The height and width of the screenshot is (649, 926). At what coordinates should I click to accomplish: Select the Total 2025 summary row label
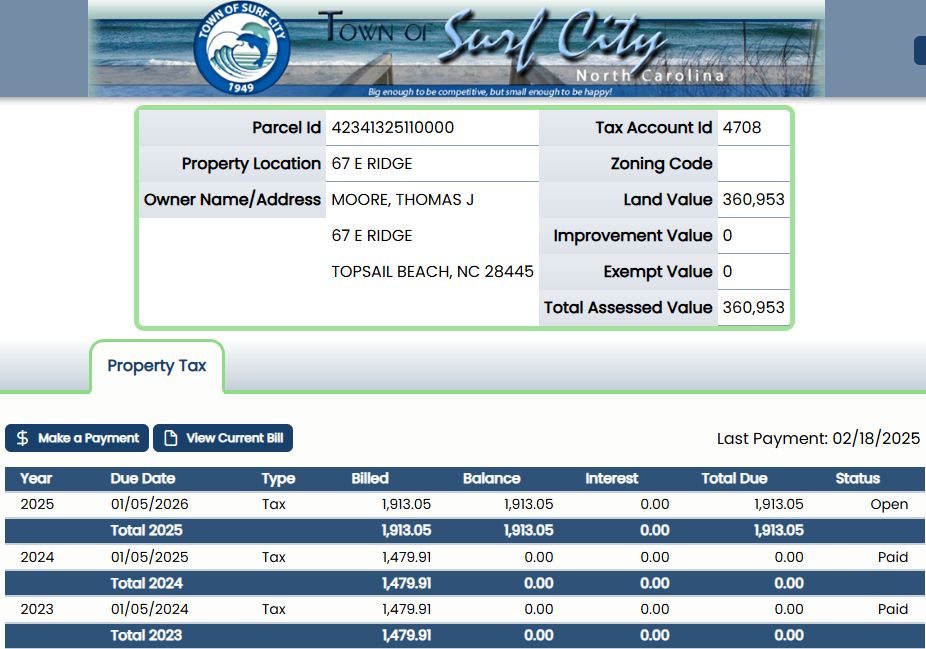(146, 530)
